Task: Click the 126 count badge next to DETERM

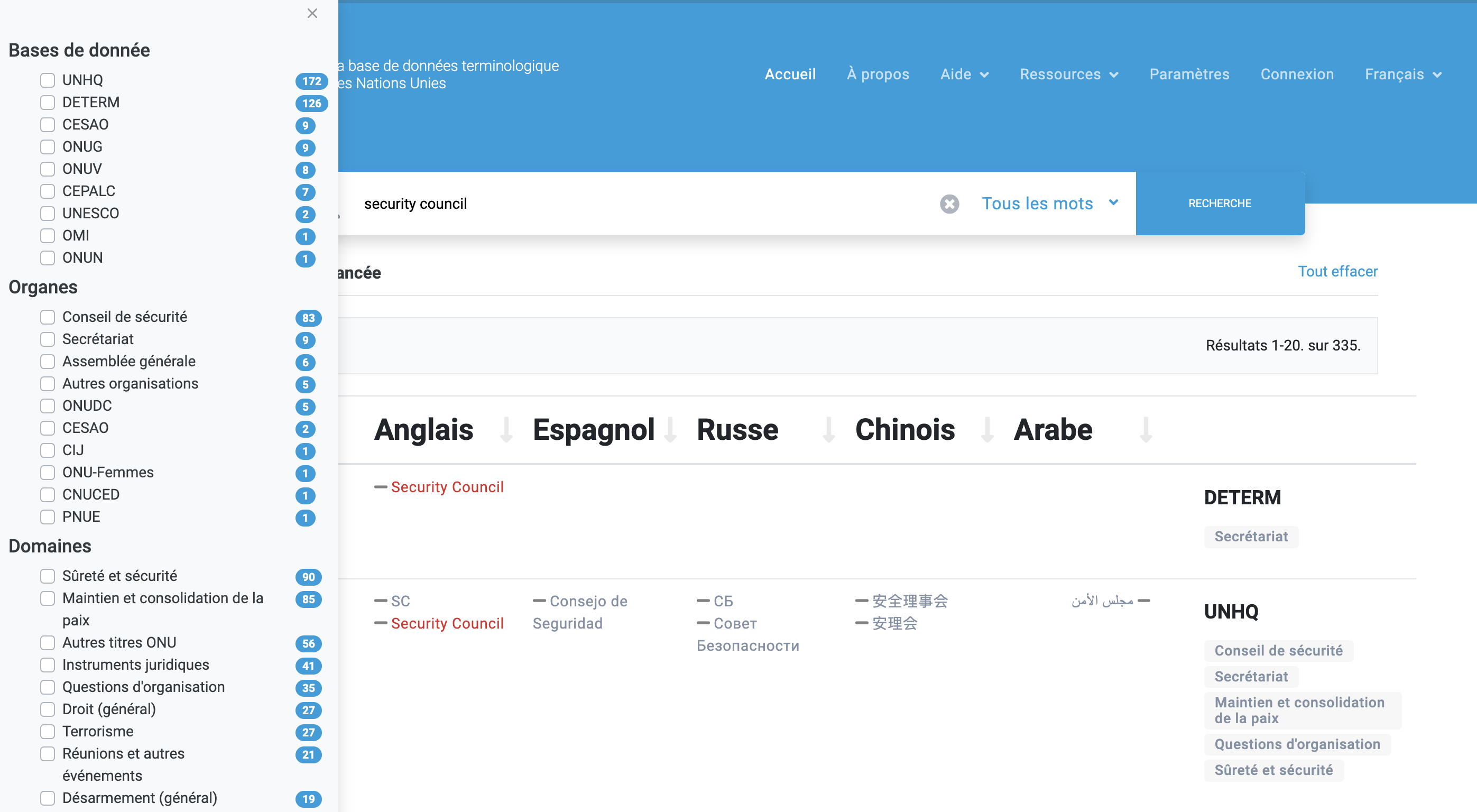Action: pyautogui.click(x=311, y=103)
